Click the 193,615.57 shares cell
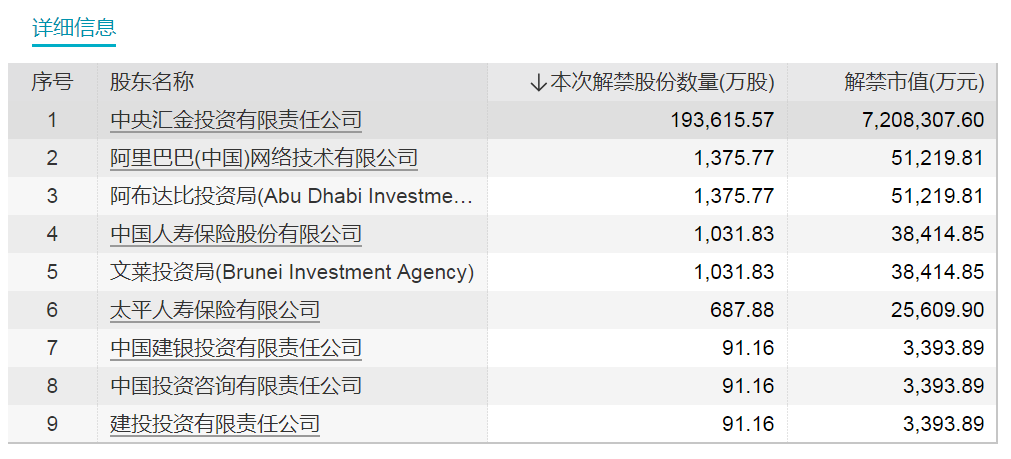 click(720, 120)
